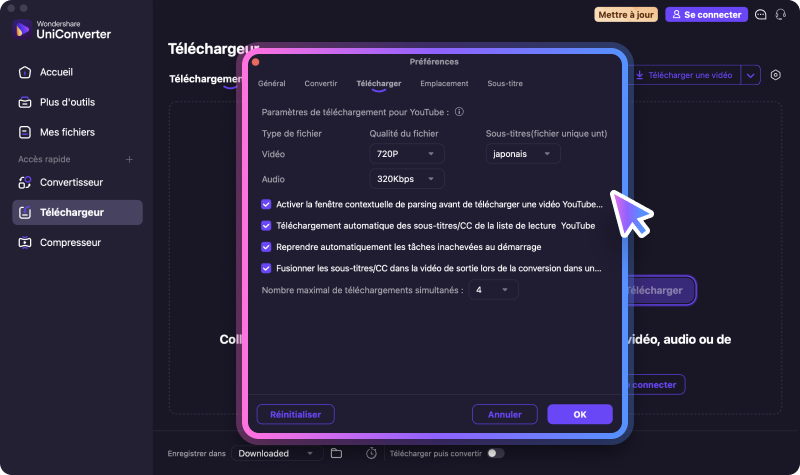Screen dimensions: 800x475
Task: Uncheck Reprendre automatiquement les tâches inachevées
Action: point(266,247)
